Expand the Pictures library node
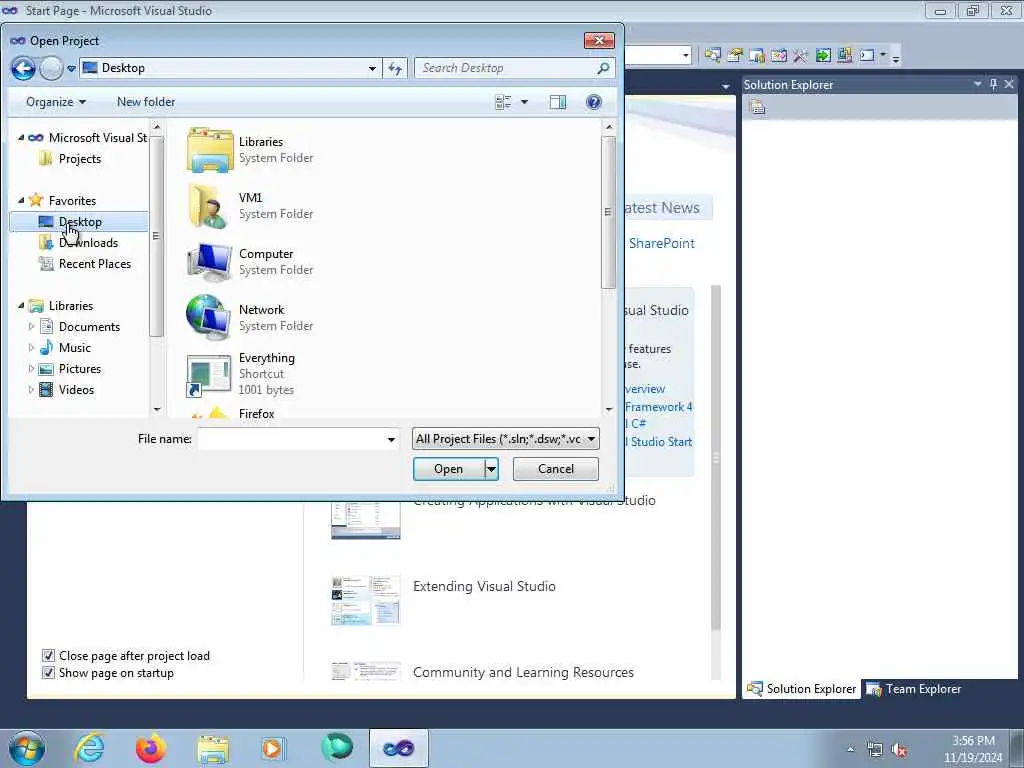This screenshot has height=768, width=1024. [31, 368]
